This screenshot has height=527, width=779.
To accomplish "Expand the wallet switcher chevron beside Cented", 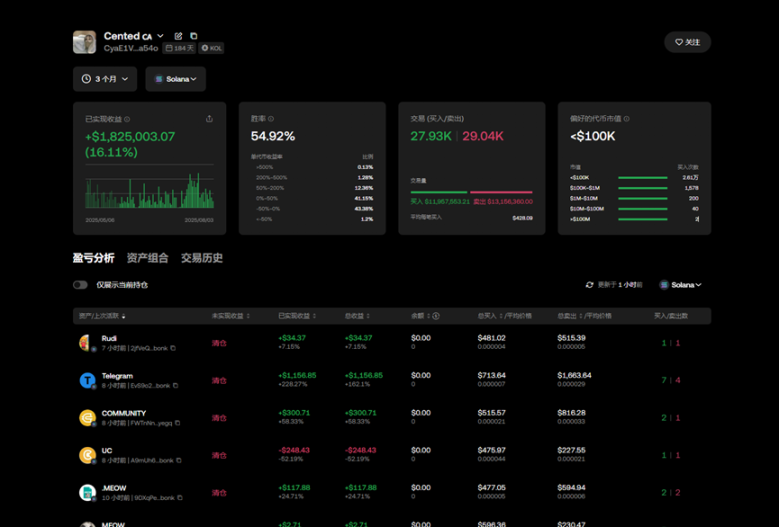I will [160, 36].
